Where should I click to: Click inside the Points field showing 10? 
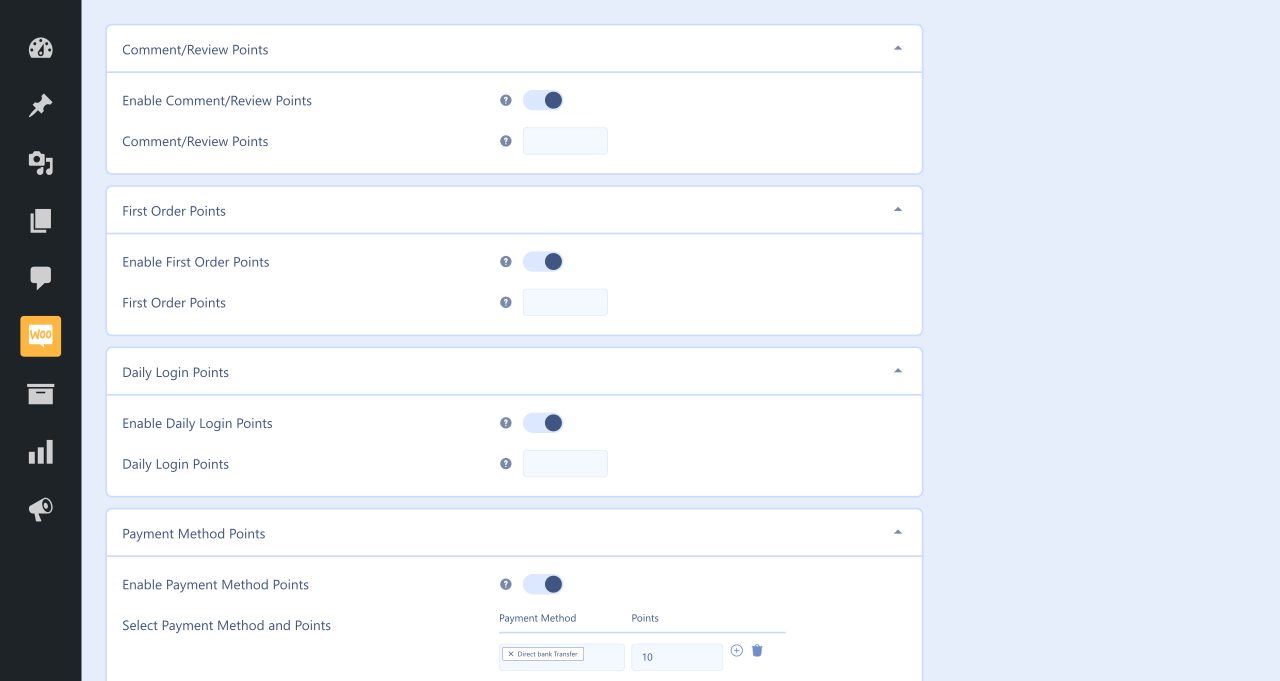click(x=677, y=657)
